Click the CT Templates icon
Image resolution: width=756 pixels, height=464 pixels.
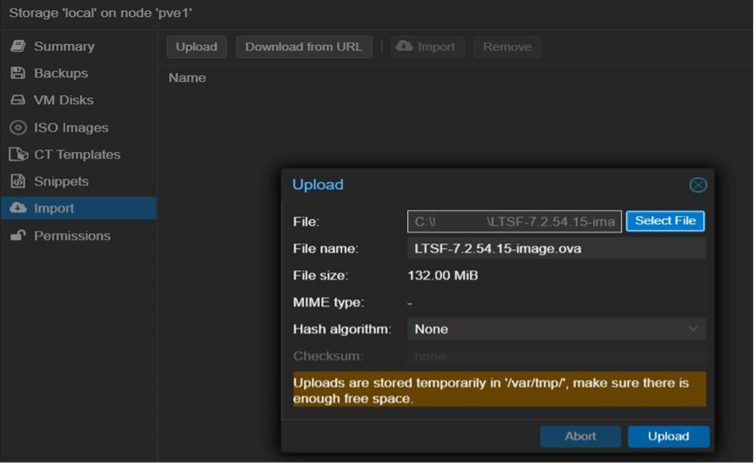(x=17, y=155)
